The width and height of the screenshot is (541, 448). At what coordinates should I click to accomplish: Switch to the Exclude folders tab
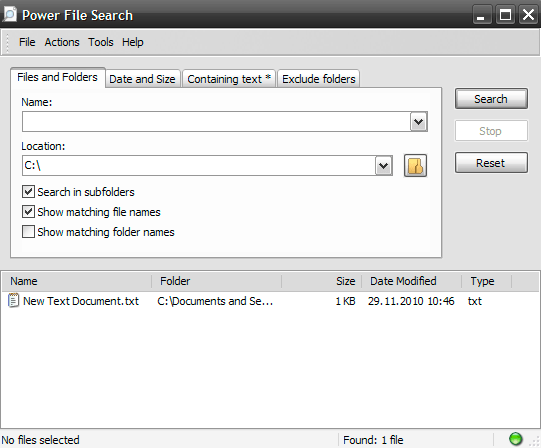pos(318,79)
